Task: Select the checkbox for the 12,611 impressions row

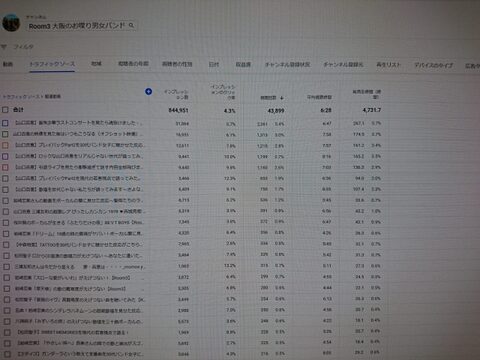Action: coord(5,145)
